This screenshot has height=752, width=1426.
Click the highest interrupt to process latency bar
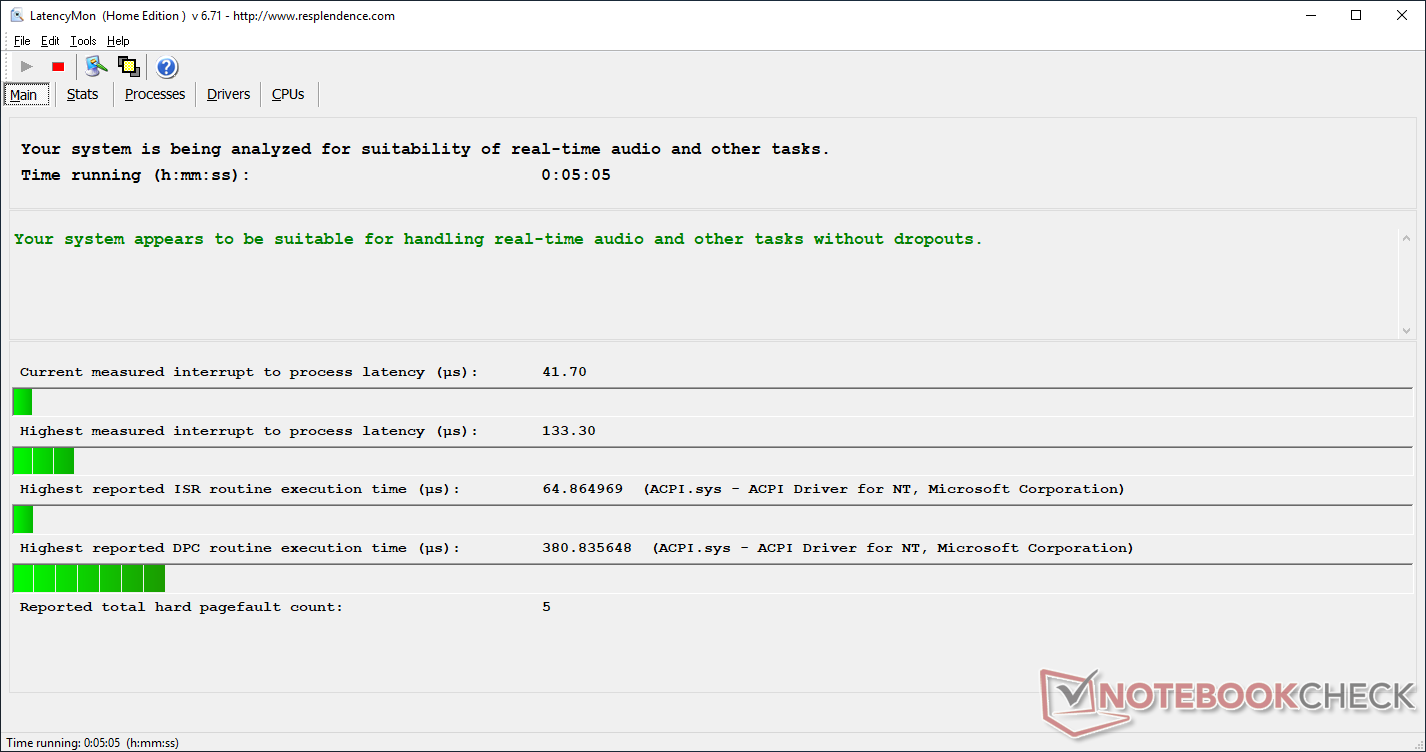point(712,461)
